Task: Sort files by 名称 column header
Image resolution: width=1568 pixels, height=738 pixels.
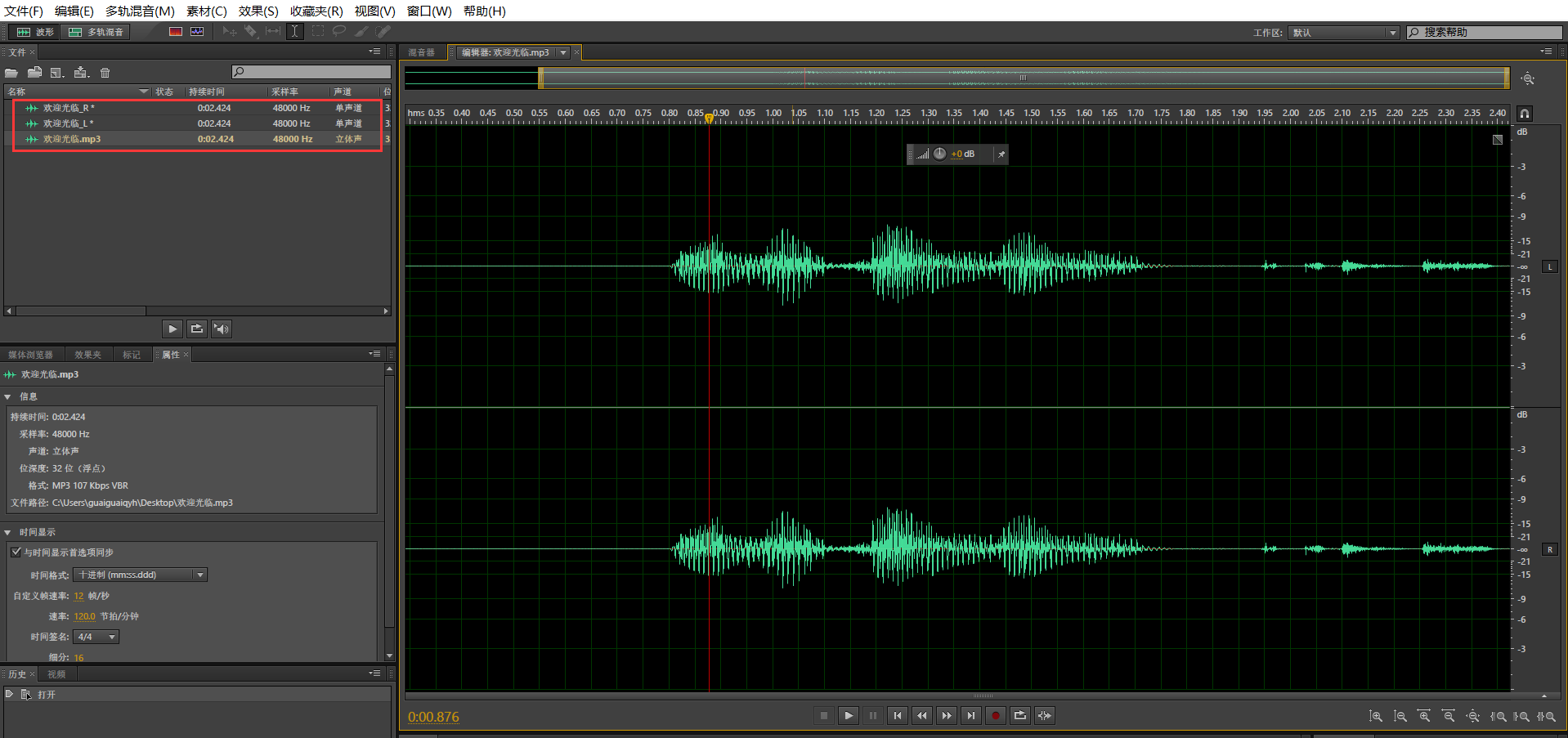Action: (78, 92)
